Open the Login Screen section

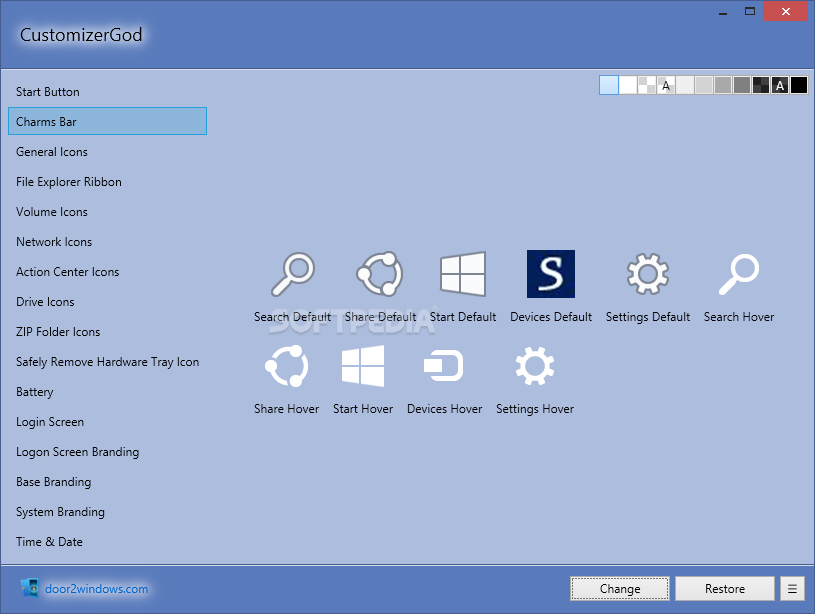click(x=108, y=422)
